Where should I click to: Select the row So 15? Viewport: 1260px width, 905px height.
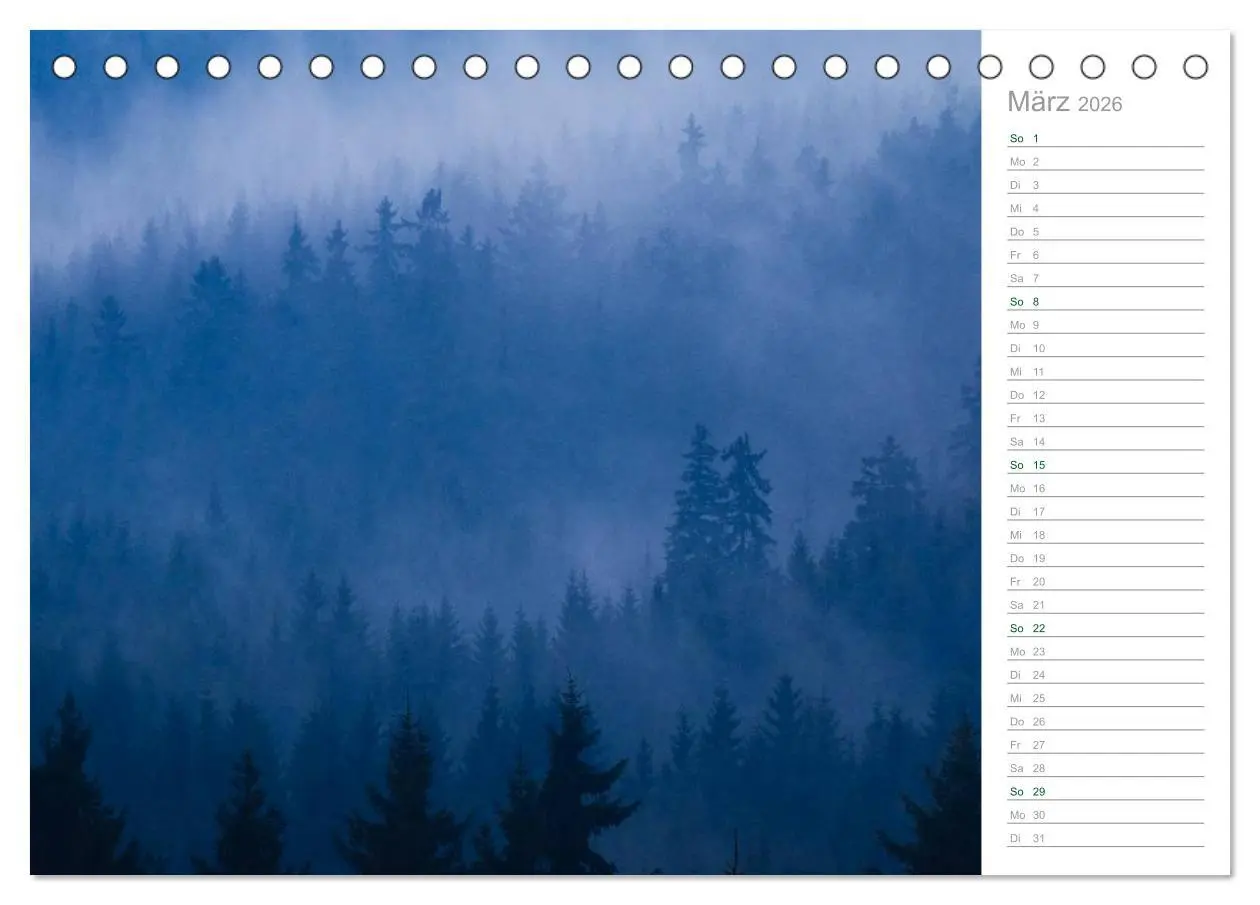tap(1105, 465)
